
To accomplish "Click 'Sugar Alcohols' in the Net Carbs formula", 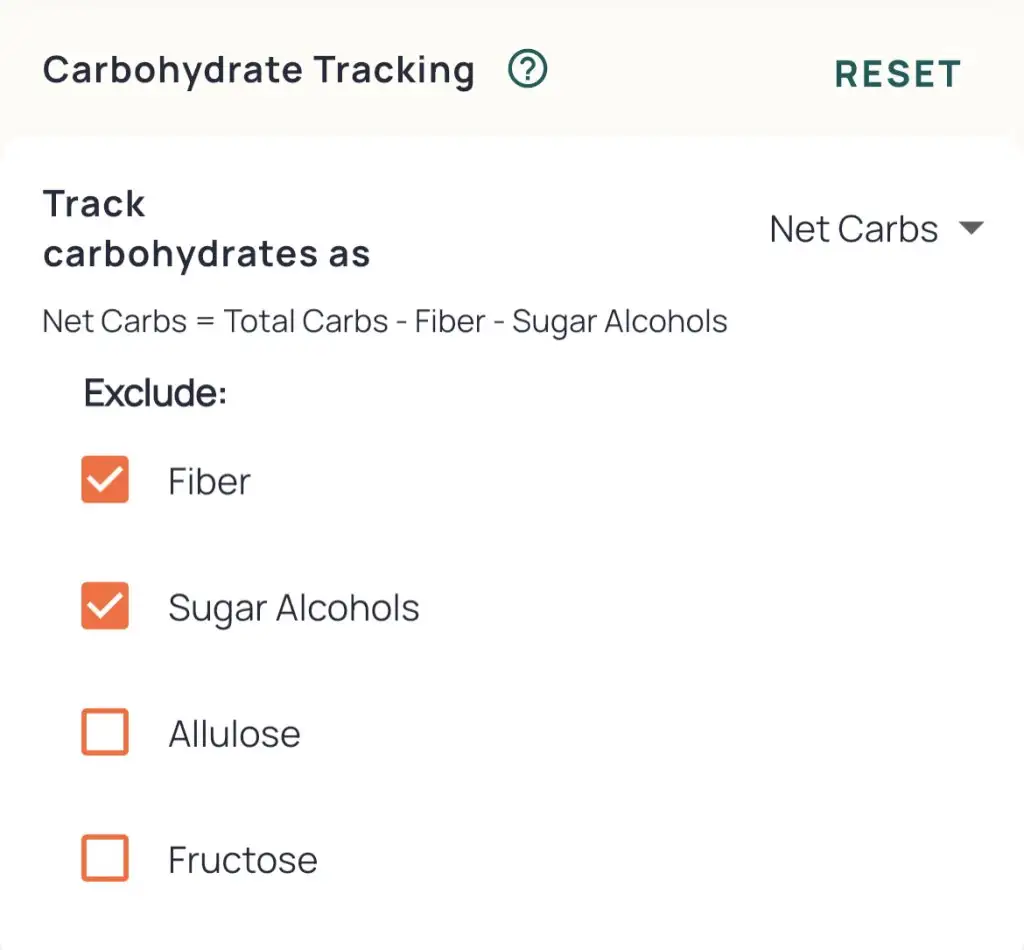I will [620, 322].
